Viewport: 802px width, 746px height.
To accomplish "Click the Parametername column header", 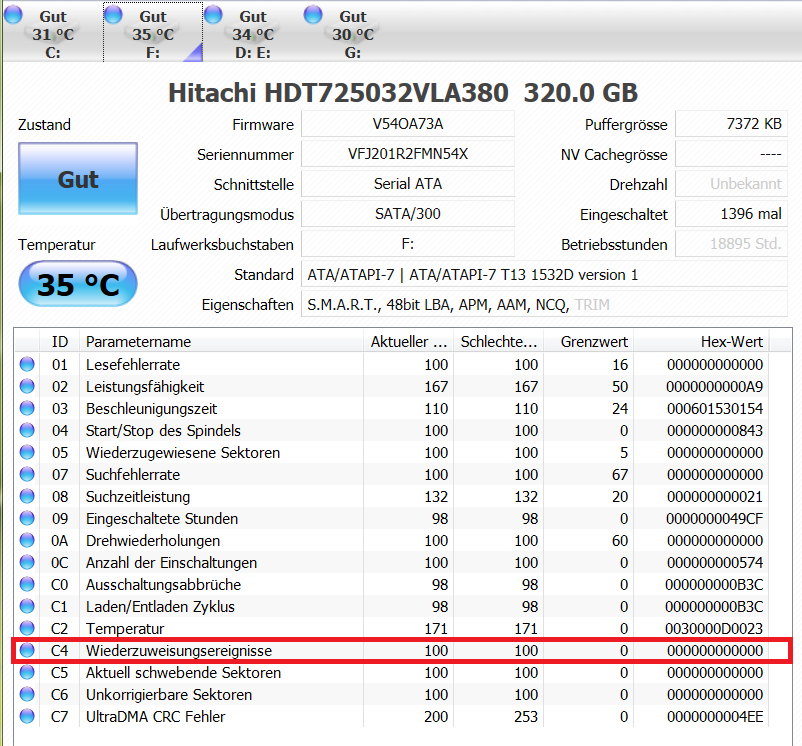I will click(x=221, y=342).
